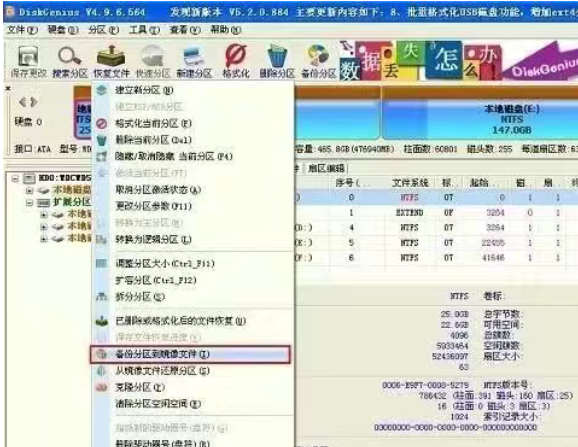Click the 备份分区 toolbar icon
Image resolution: width=578 pixels, height=447 pixels.
coord(318,61)
